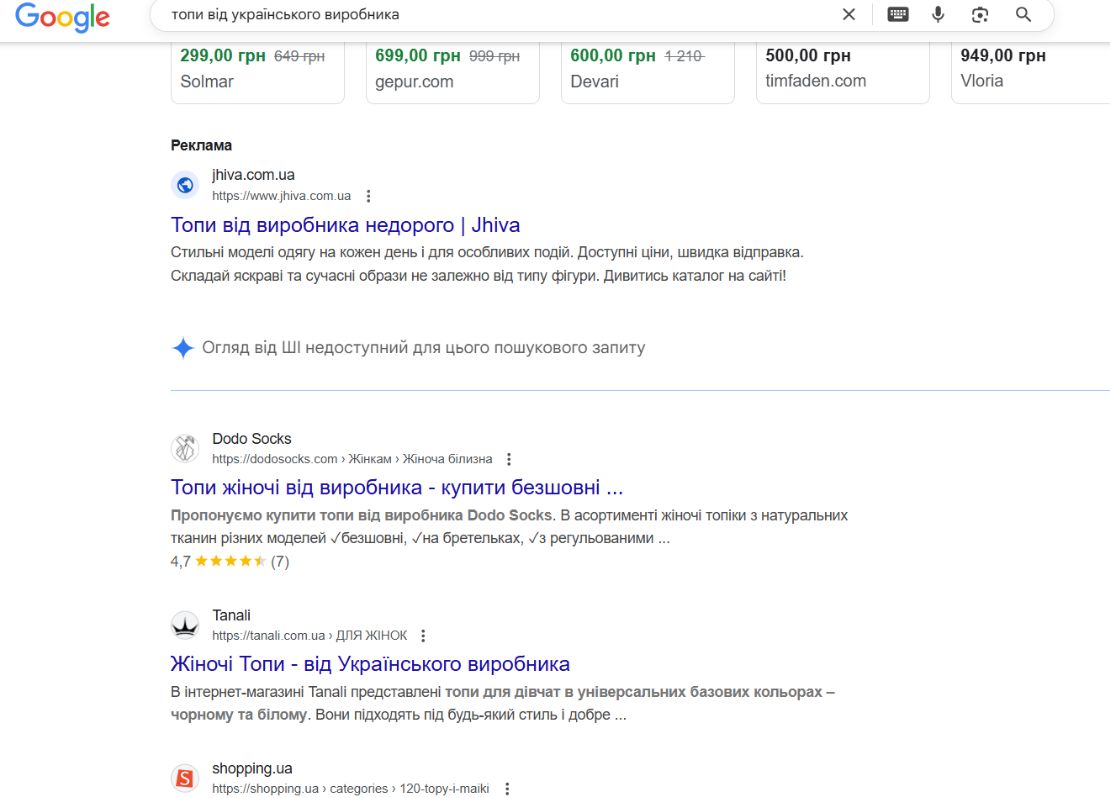
Task: Click inside the search input field
Action: click(500, 14)
